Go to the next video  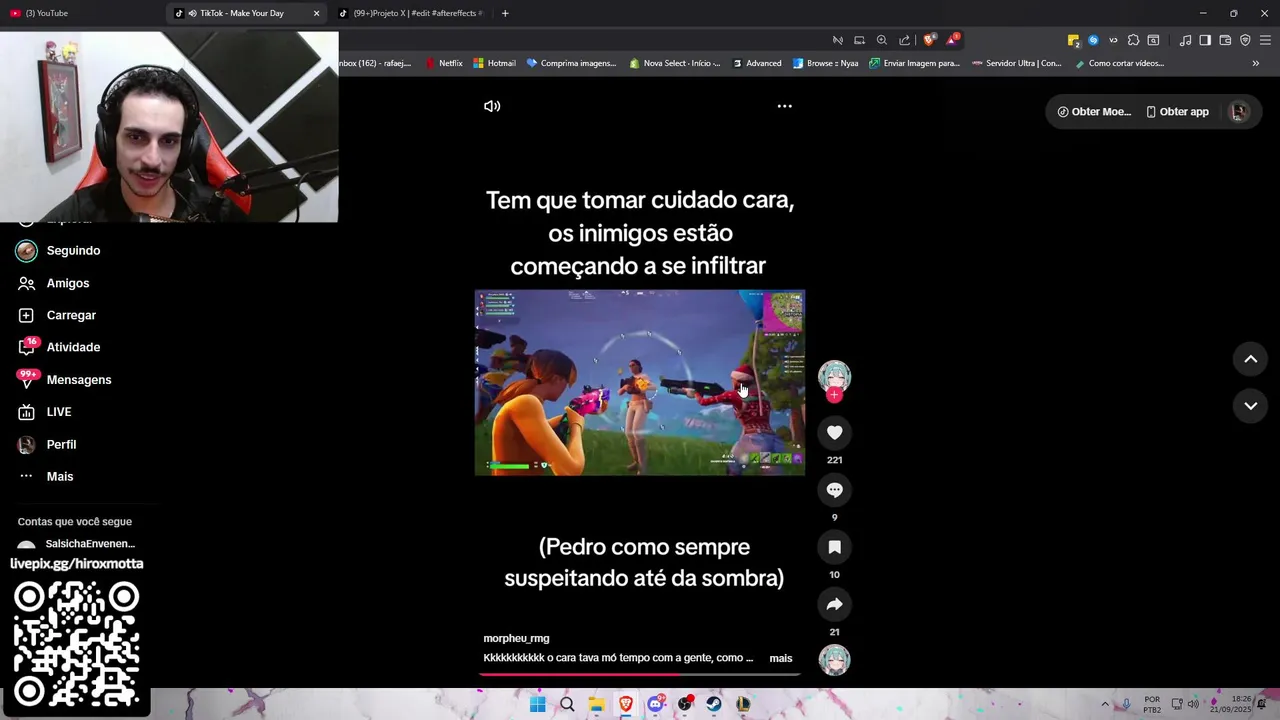[x=1250, y=405]
